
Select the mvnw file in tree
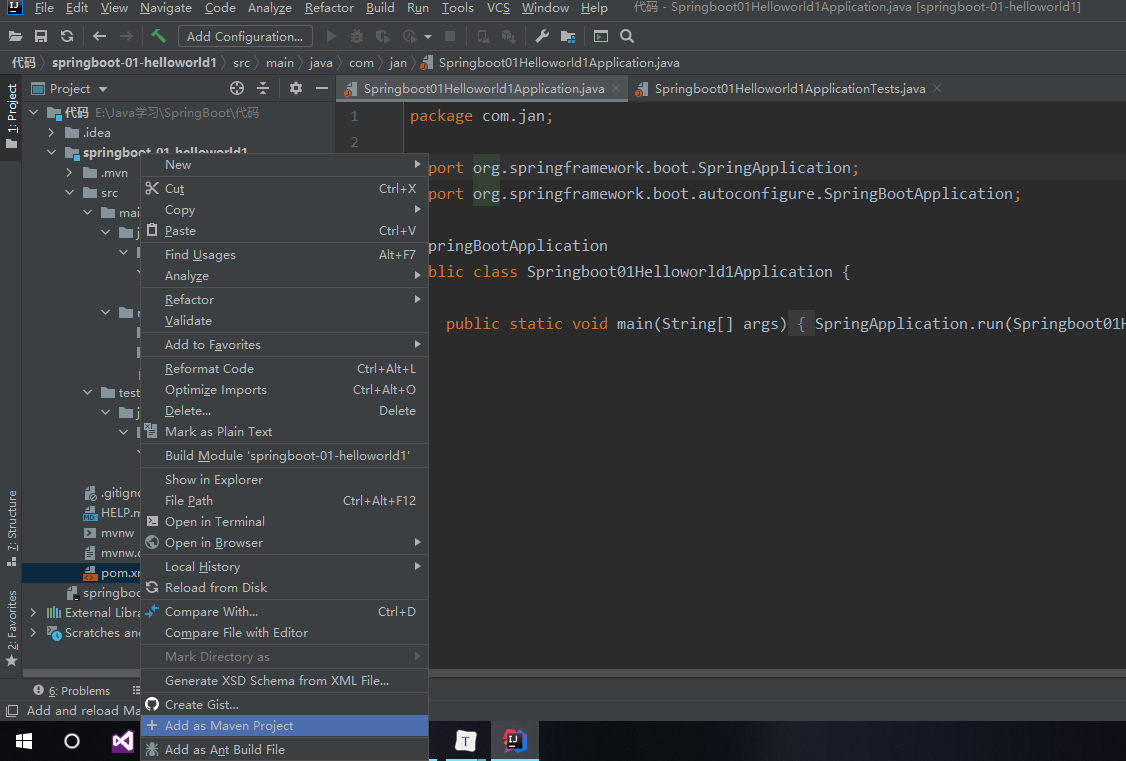pos(109,533)
